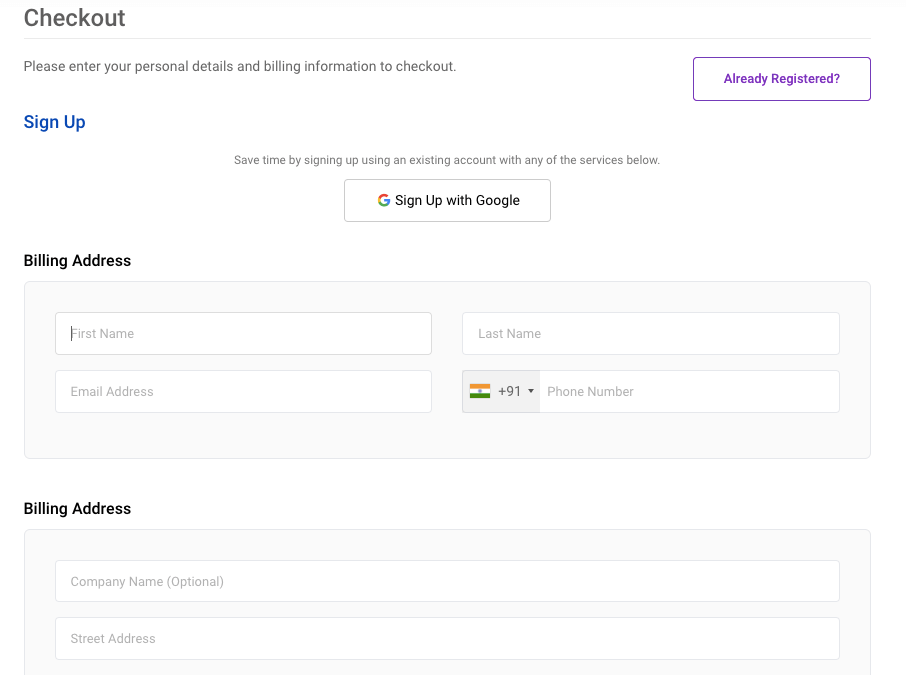906x675 pixels.
Task: Click the Phone Number input
Action: 690,391
